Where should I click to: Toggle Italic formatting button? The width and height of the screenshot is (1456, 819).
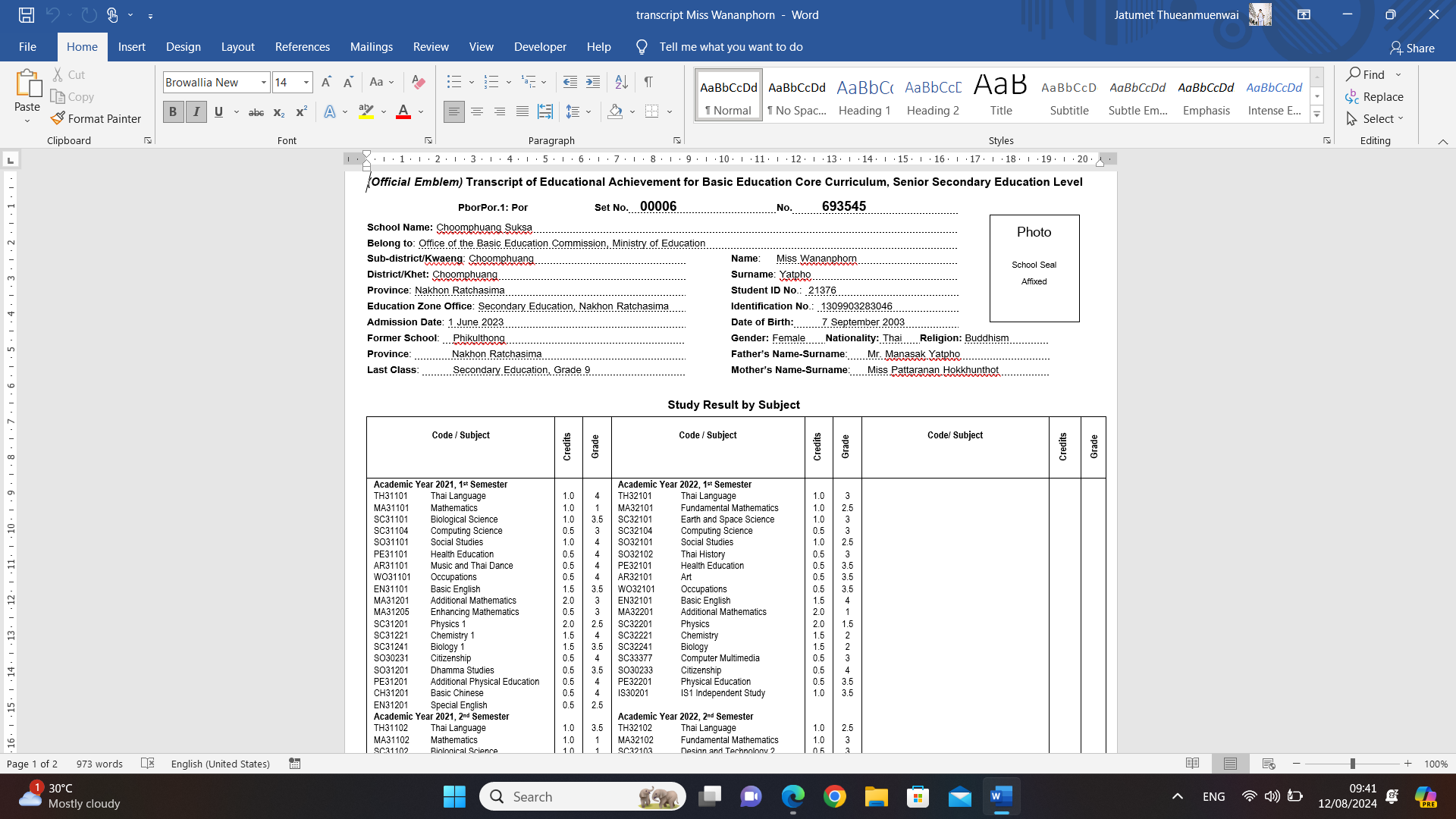click(x=196, y=112)
